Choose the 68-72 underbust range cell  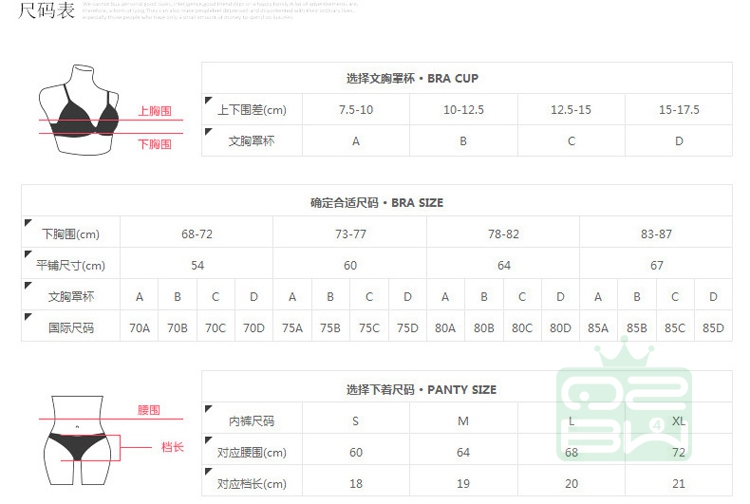tap(197, 234)
